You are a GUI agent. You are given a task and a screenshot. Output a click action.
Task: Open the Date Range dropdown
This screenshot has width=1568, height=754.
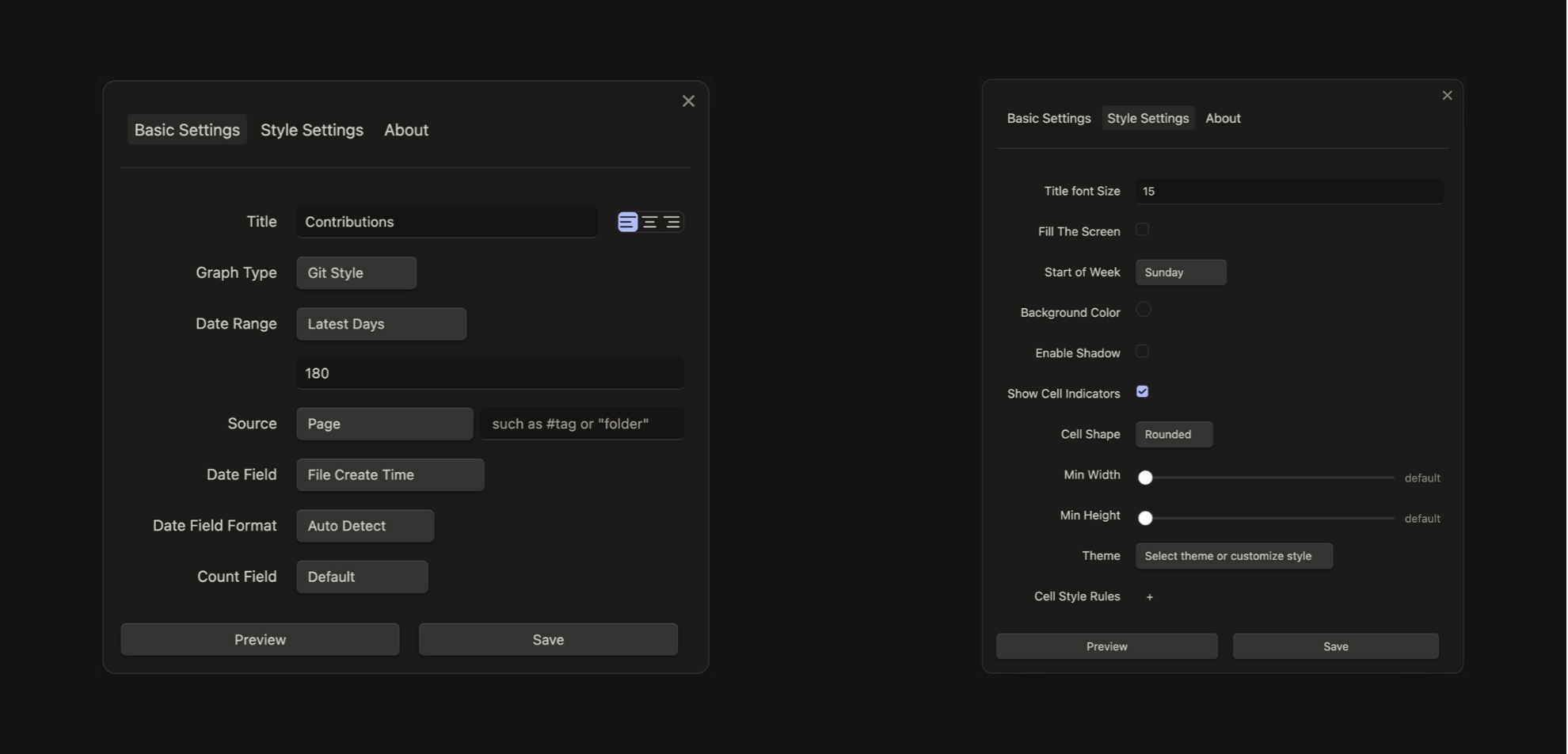(381, 324)
